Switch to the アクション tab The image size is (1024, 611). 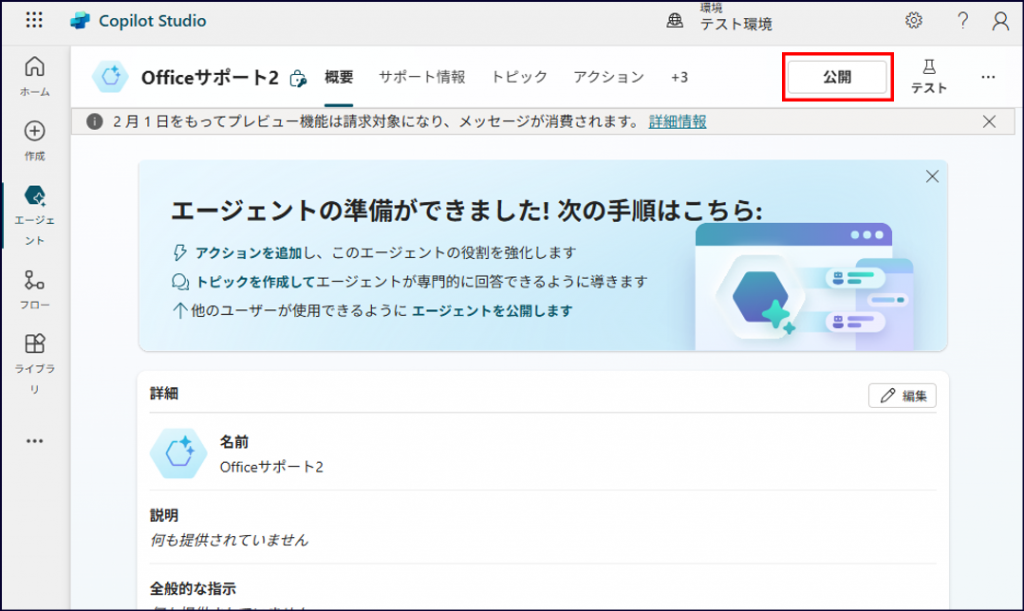[x=609, y=77]
